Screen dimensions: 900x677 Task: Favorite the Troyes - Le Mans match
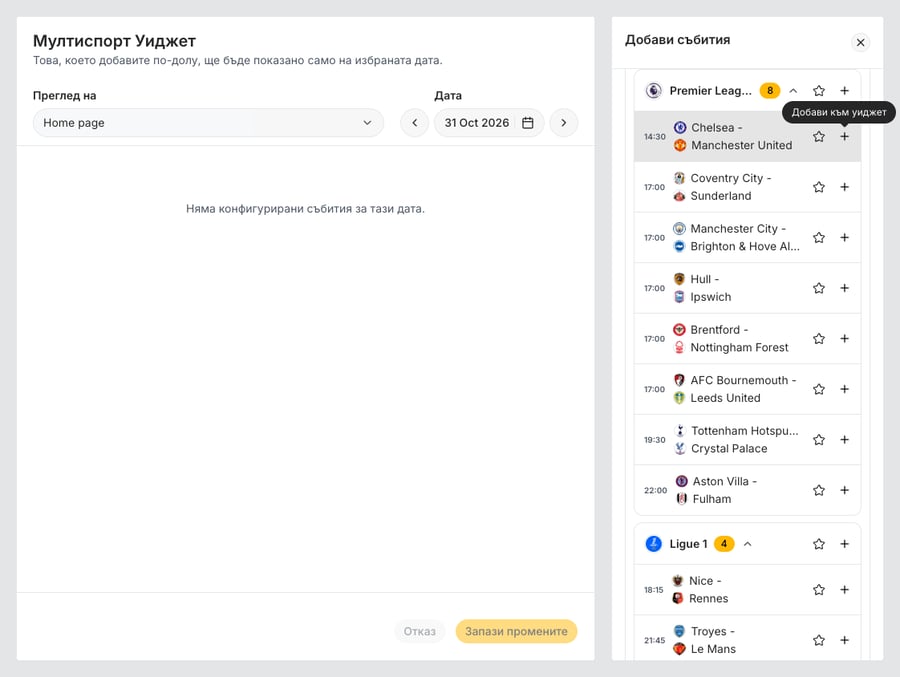click(x=819, y=640)
